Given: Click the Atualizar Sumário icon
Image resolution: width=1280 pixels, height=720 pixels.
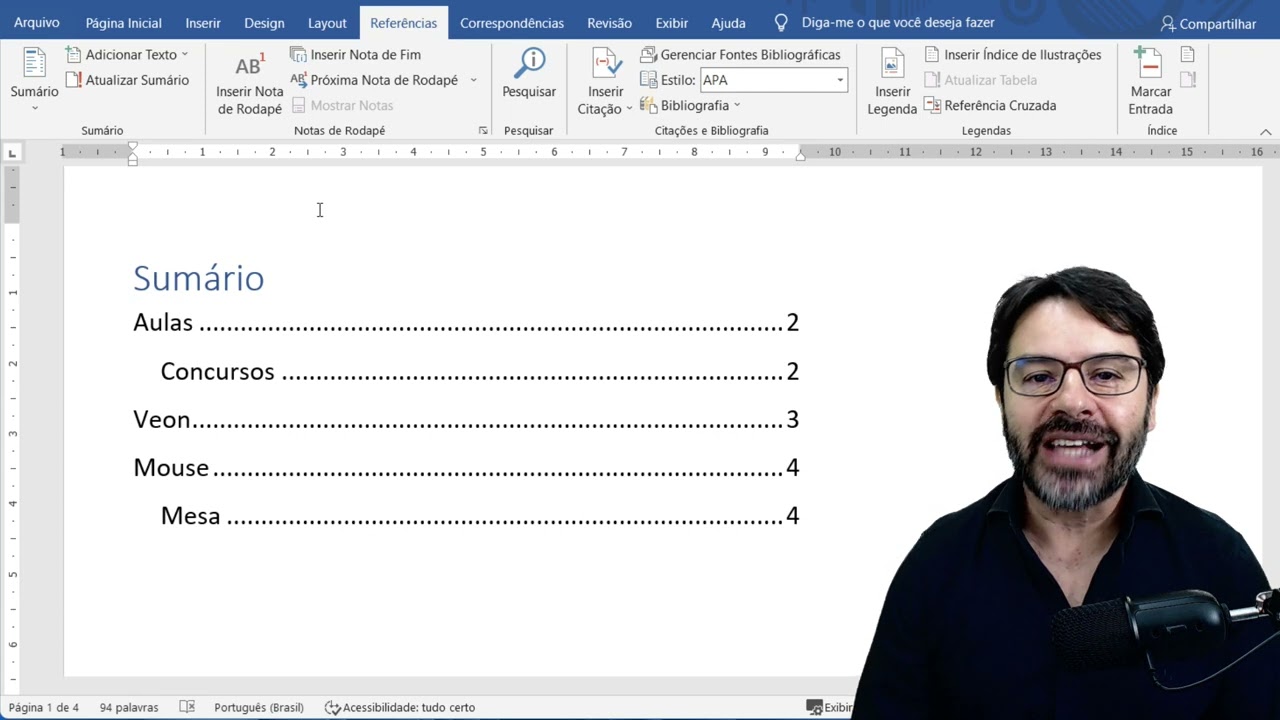Looking at the screenshot, I should click(74, 80).
